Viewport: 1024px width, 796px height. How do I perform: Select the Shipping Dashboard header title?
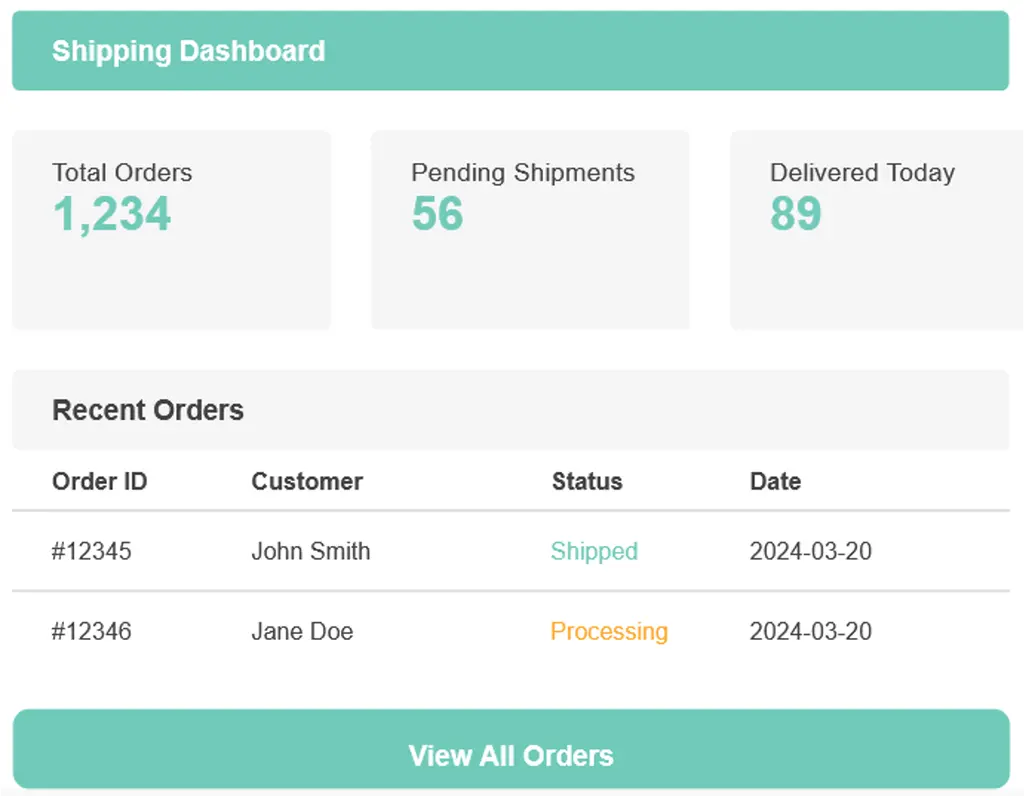(188, 51)
